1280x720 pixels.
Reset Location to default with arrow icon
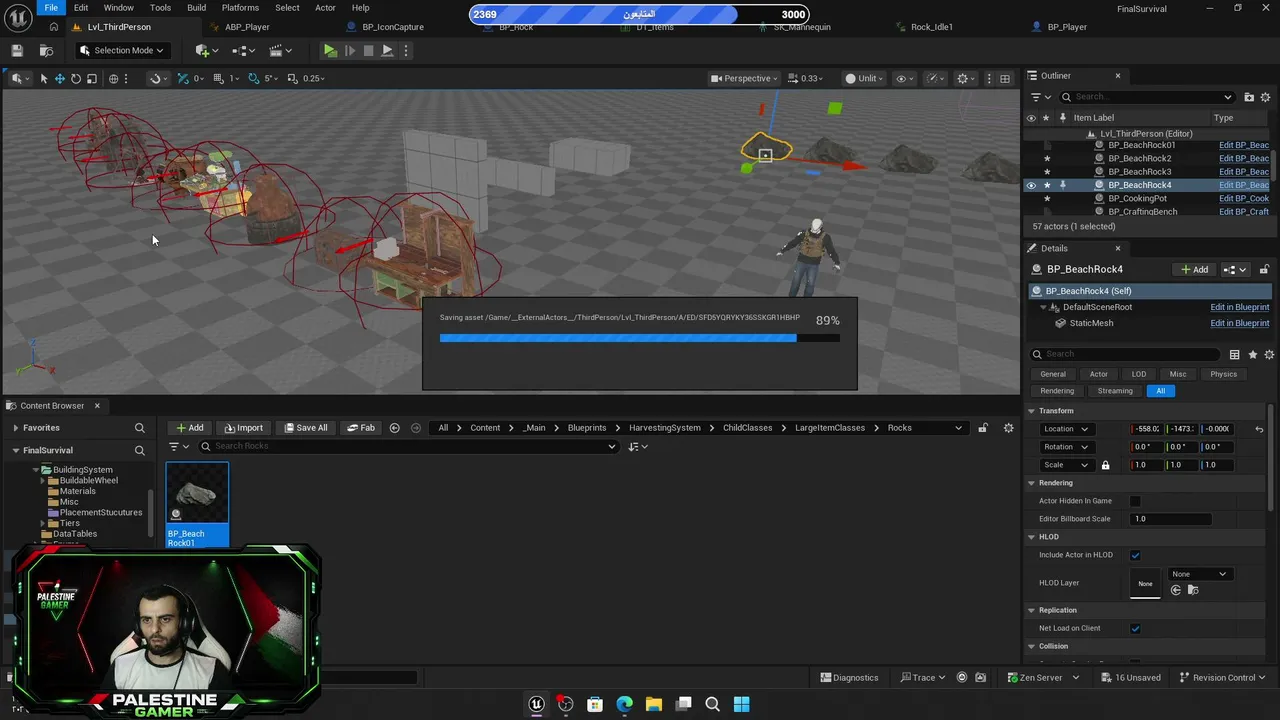pos(1259,429)
